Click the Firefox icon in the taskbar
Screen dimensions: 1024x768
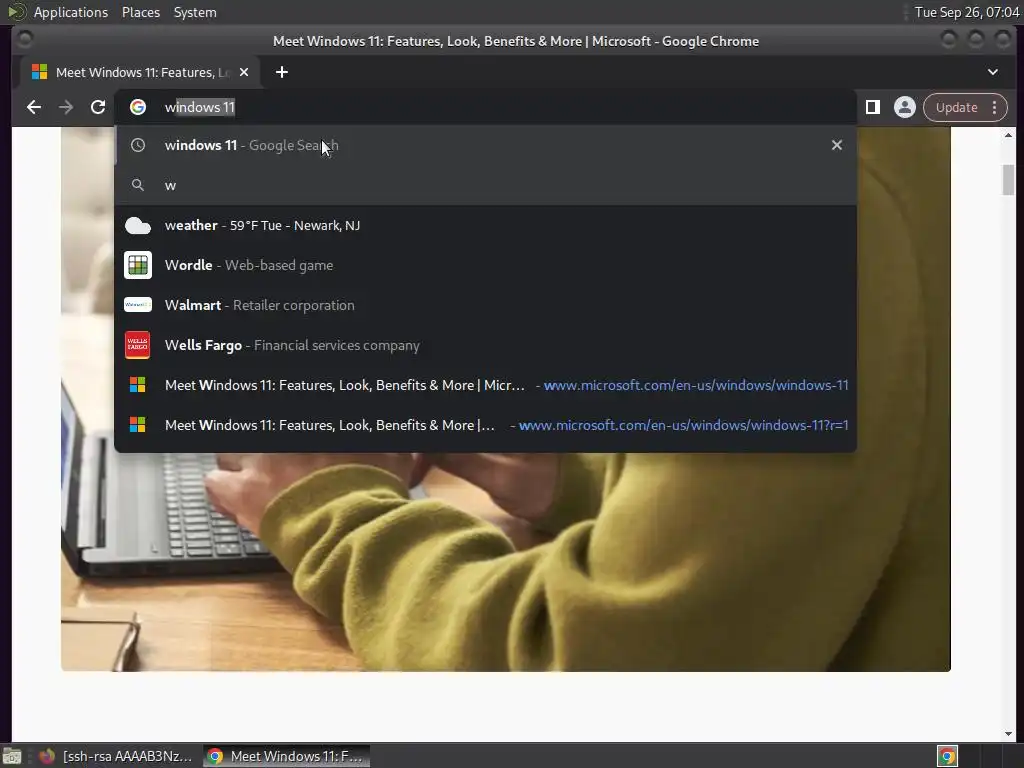47,756
